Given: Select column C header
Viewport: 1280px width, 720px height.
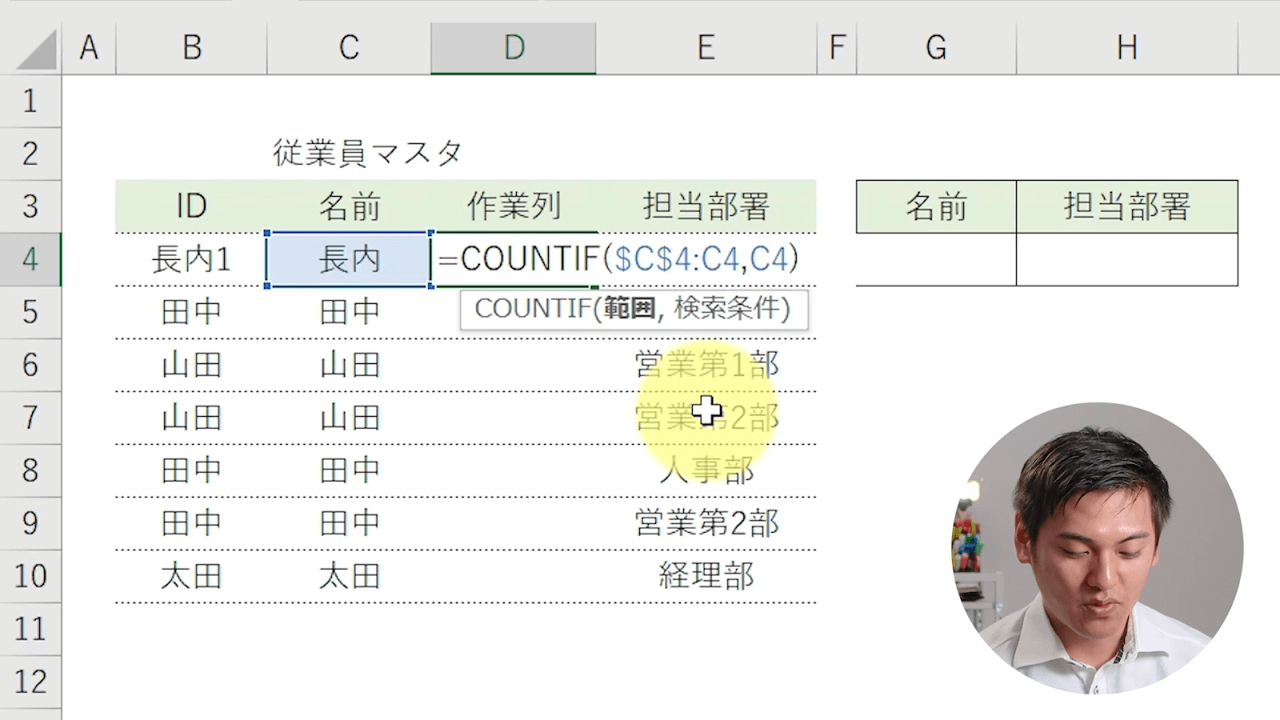Looking at the screenshot, I should point(349,48).
